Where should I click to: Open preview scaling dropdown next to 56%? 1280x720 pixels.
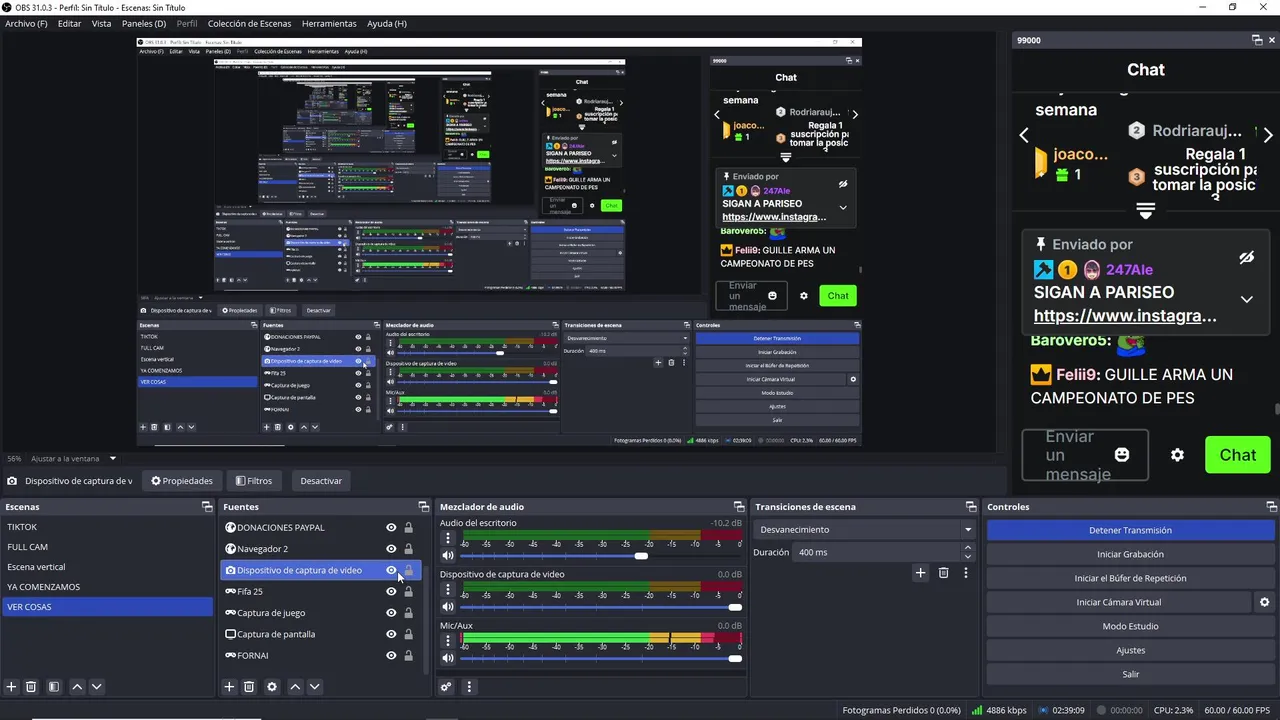tap(113, 459)
